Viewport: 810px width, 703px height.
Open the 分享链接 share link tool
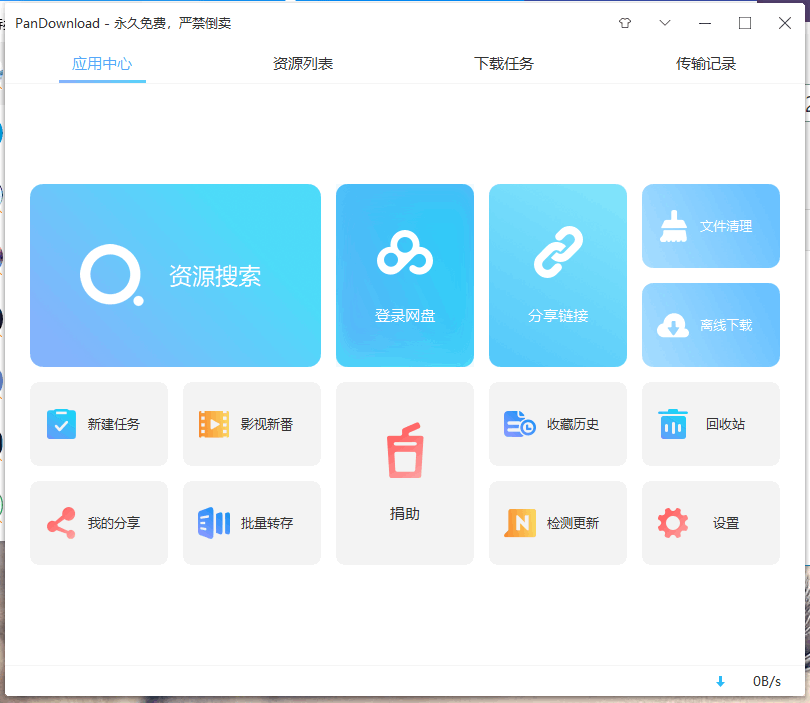point(557,275)
